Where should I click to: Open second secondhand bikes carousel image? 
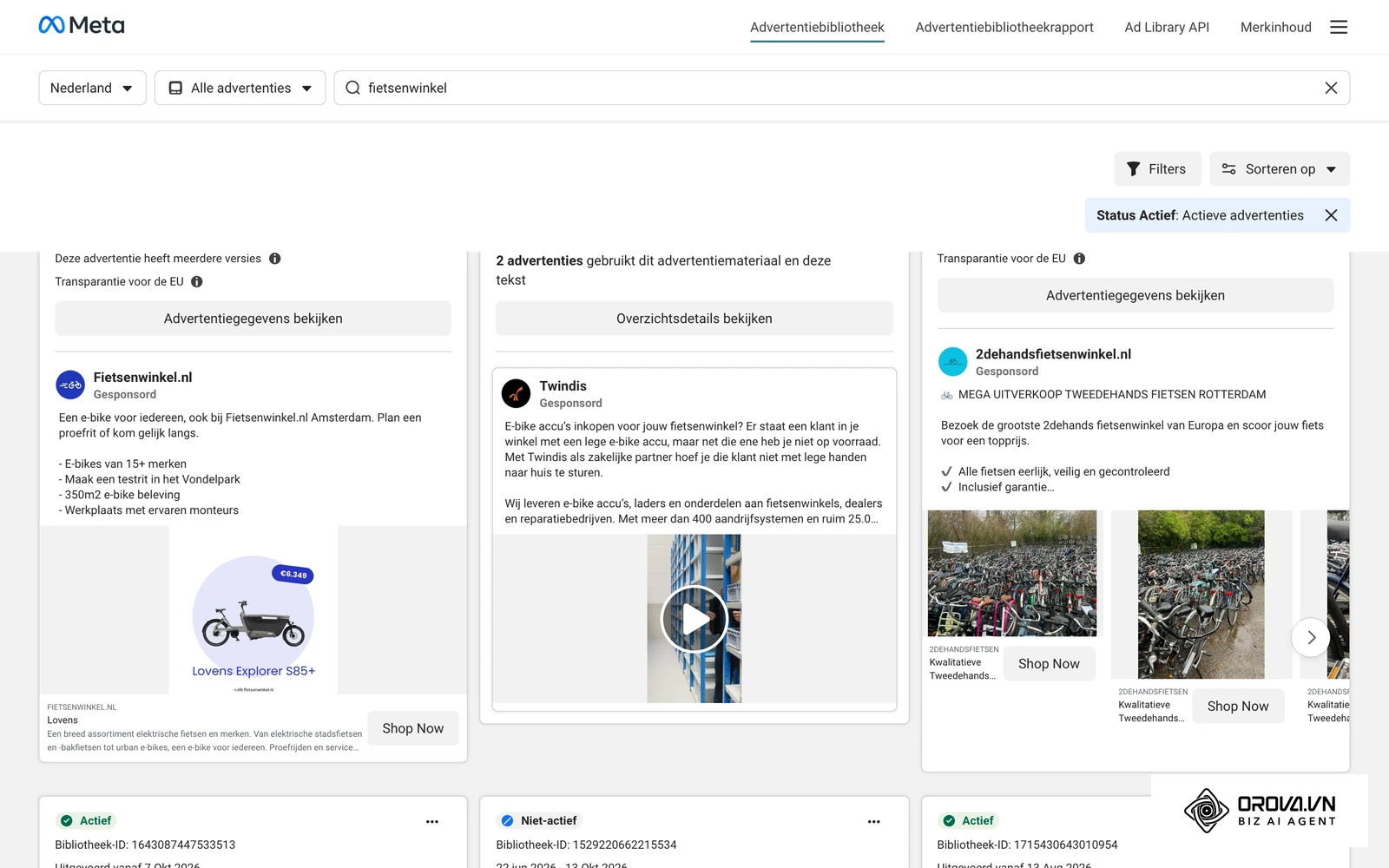pyautogui.click(x=1201, y=595)
